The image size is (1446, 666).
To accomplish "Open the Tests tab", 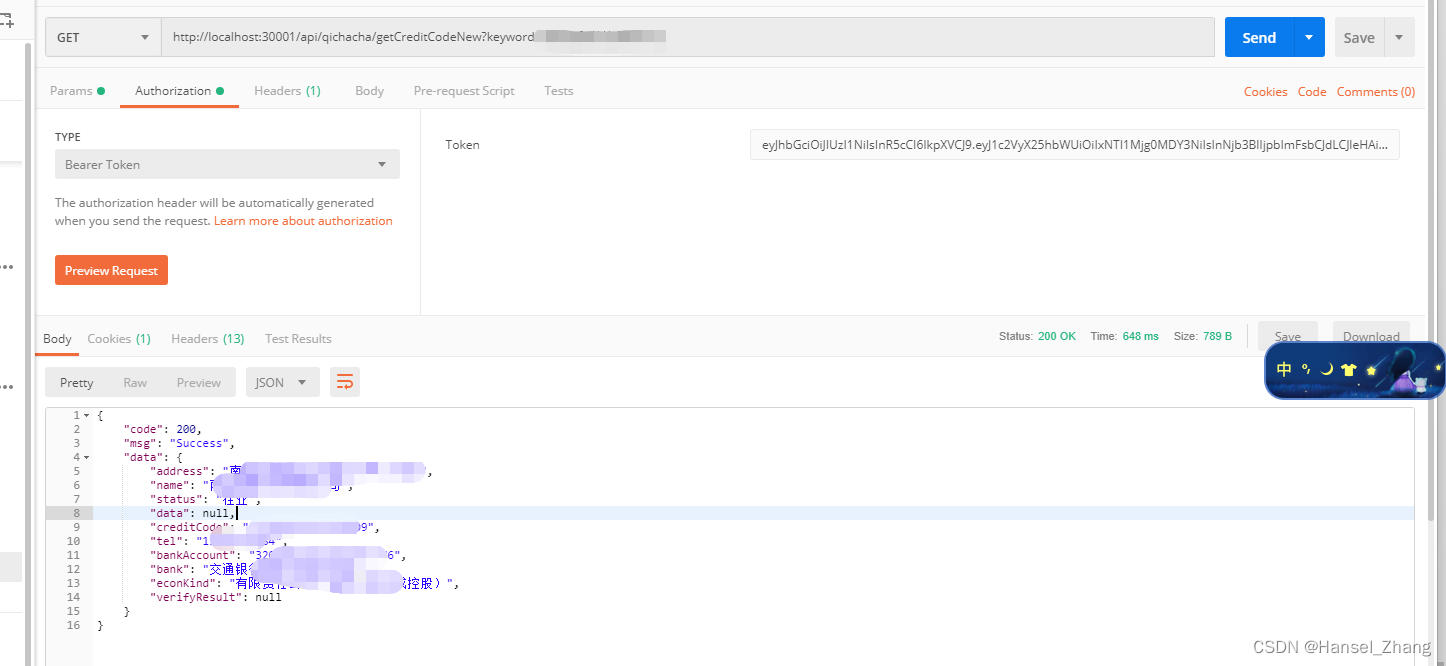I will [559, 90].
